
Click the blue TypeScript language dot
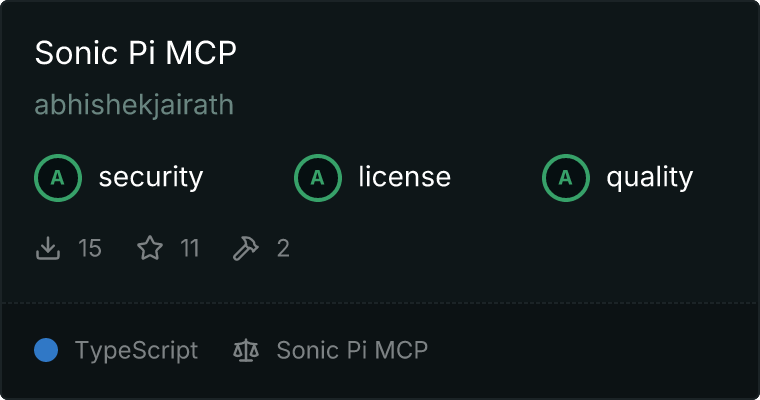(x=46, y=350)
